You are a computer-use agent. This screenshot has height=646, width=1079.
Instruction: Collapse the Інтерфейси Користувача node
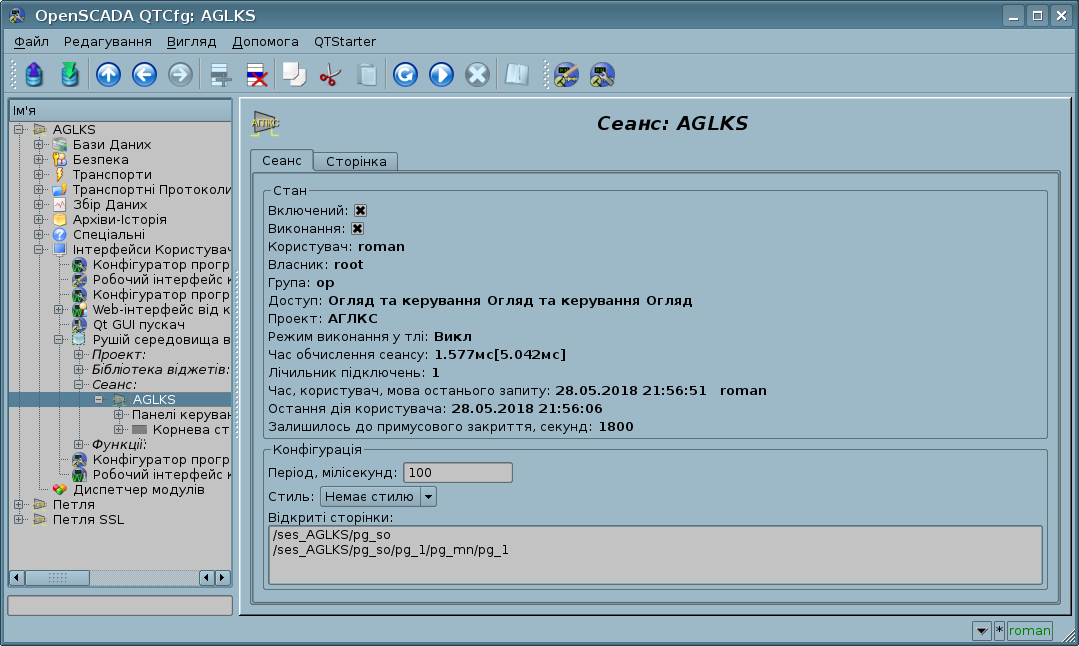coord(39,249)
